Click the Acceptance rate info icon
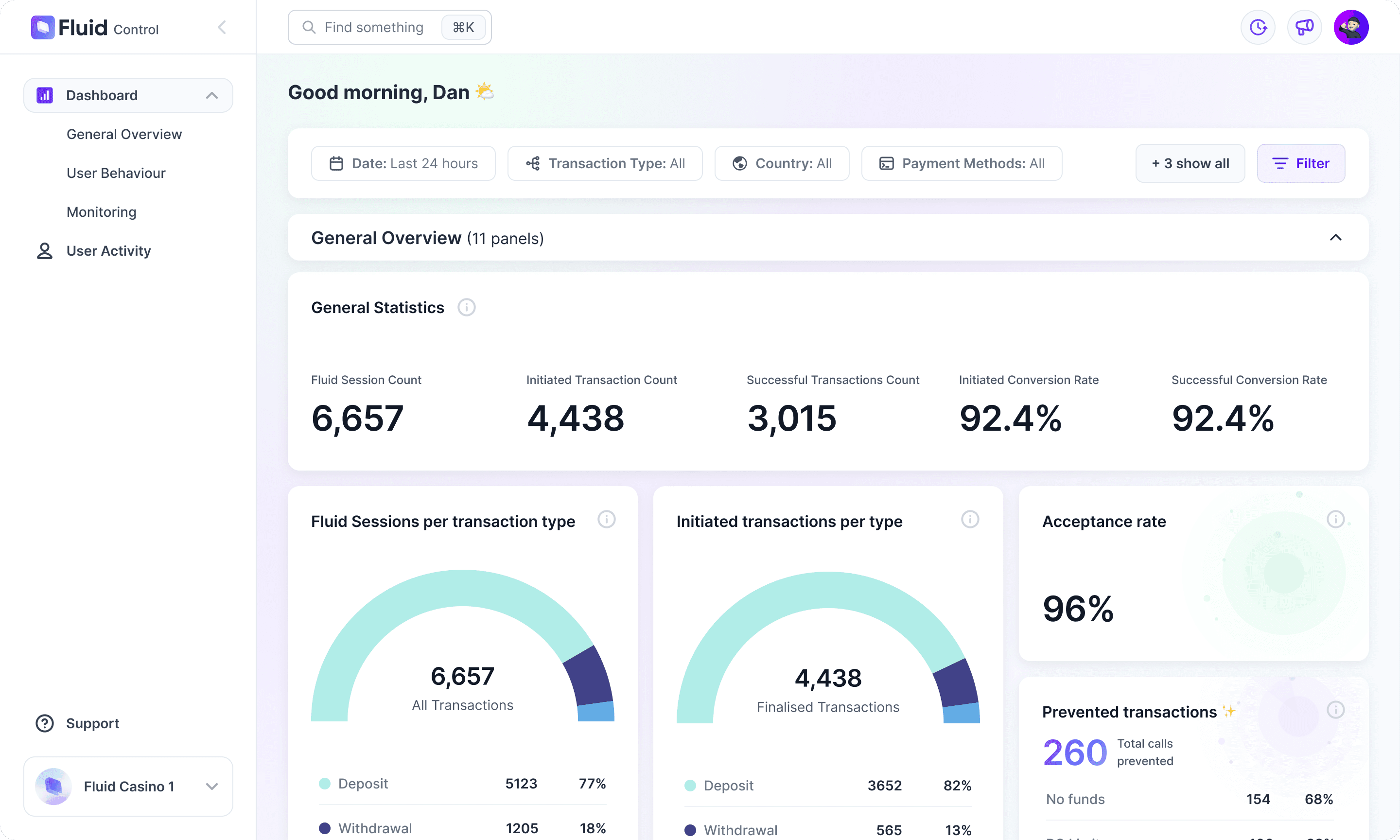Image resolution: width=1400 pixels, height=840 pixels. tap(1336, 519)
